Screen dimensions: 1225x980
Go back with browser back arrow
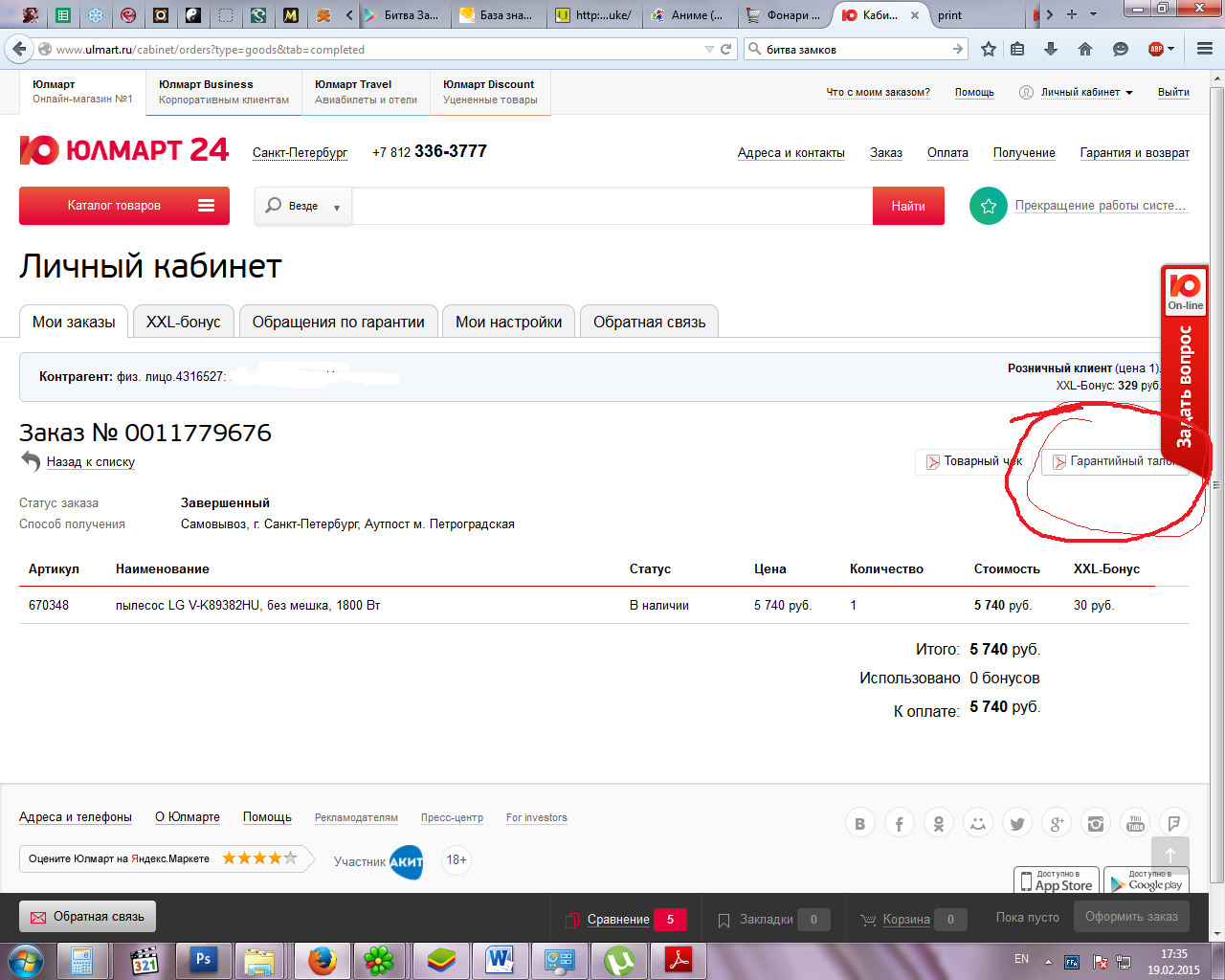click(x=19, y=49)
